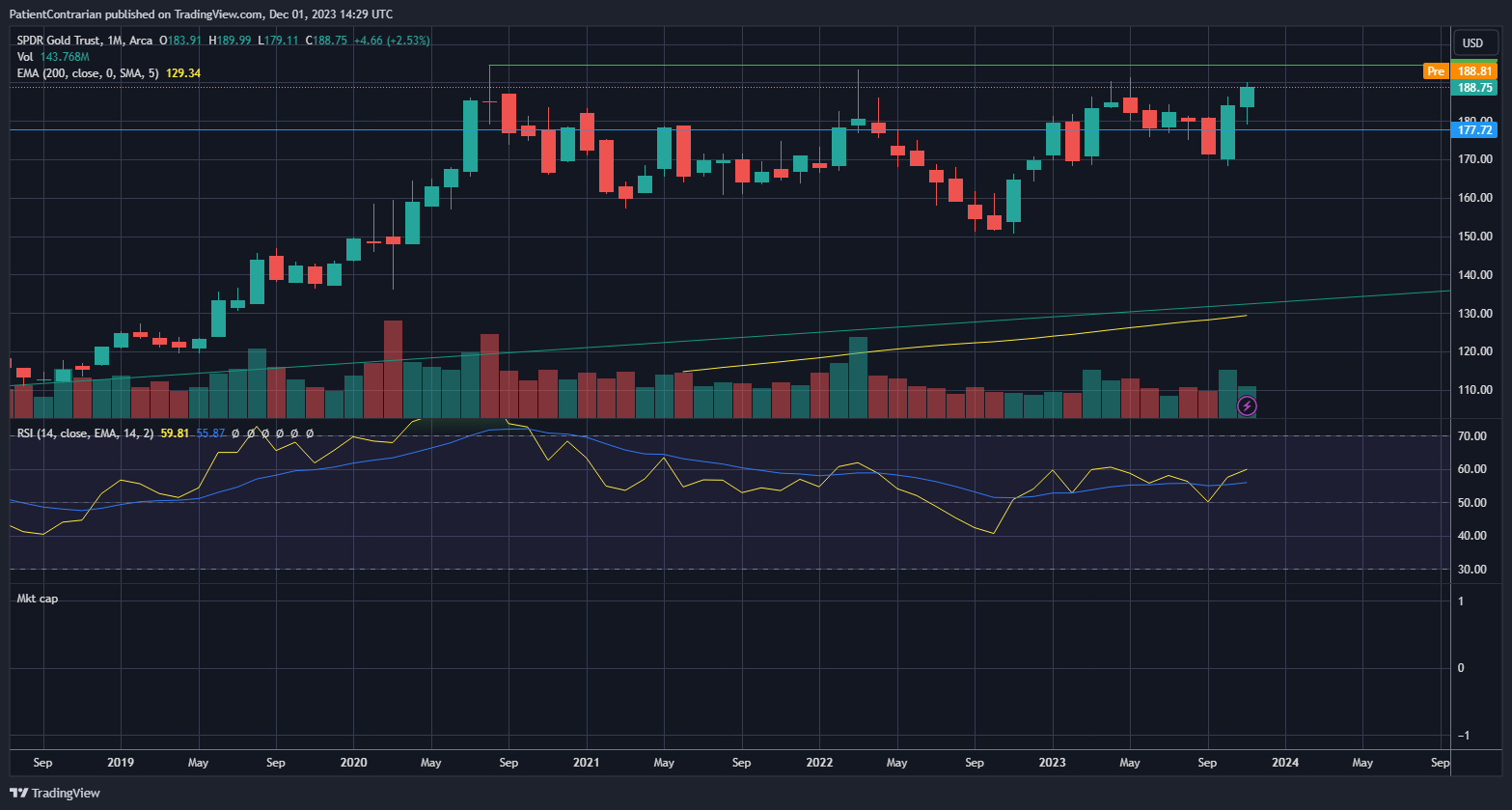The height and width of the screenshot is (810, 1512).
Task: Select the orange 188.81 pre-market price tag
Action: pos(1474,71)
